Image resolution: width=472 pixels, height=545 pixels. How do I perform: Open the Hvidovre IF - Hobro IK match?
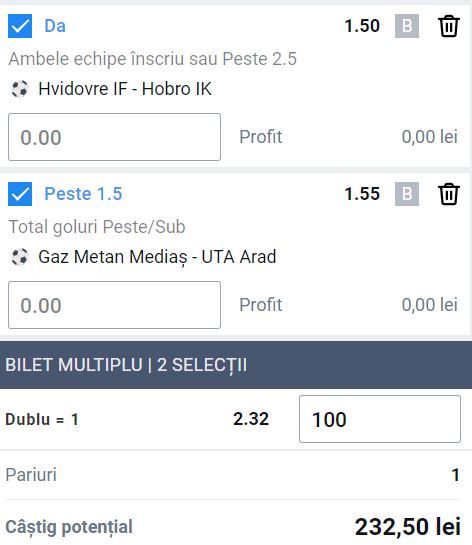[125, 89]
